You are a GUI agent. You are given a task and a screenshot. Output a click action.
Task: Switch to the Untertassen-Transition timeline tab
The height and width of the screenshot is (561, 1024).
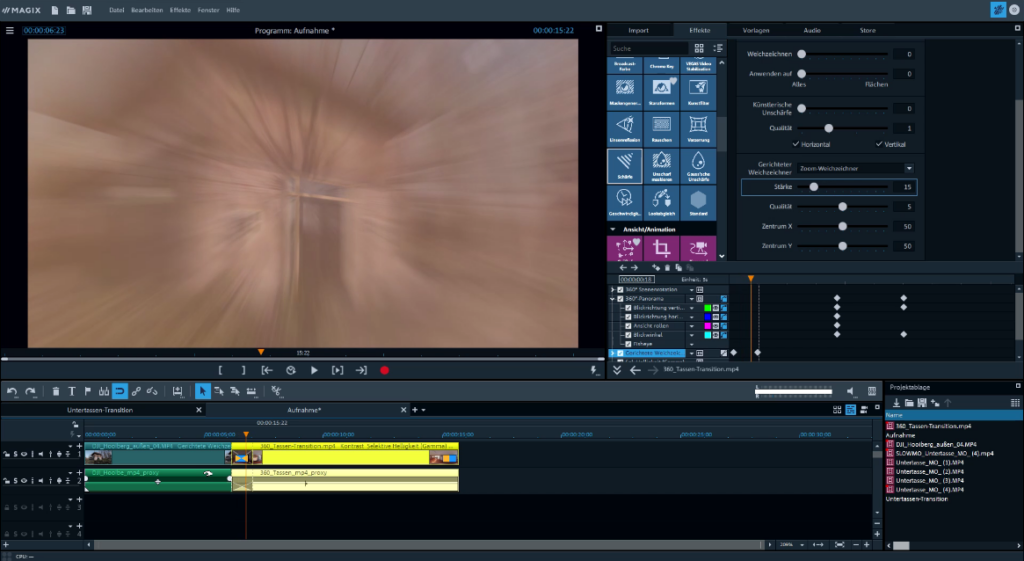point(100,410)
